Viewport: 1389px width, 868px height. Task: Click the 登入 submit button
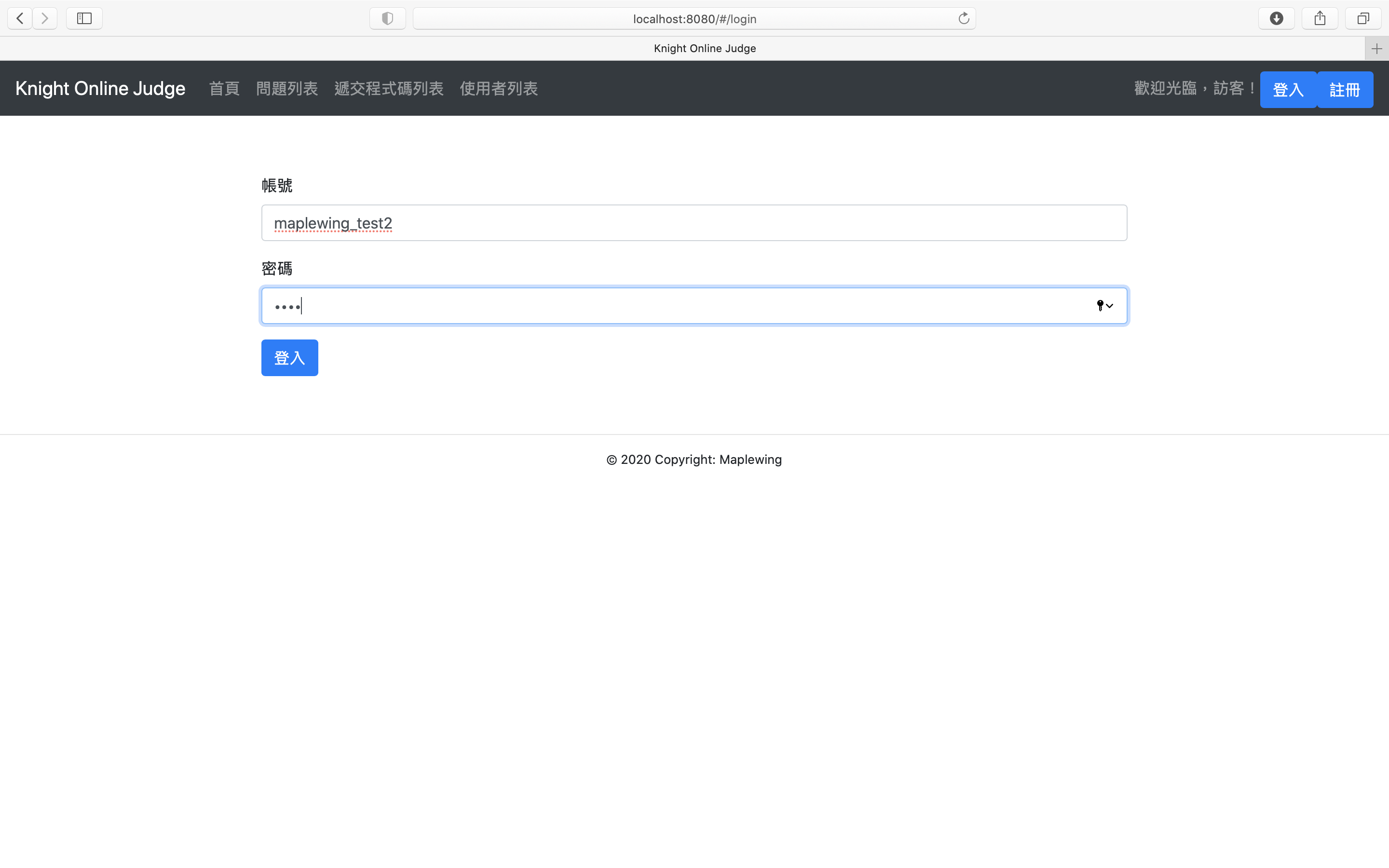(289, 357)
